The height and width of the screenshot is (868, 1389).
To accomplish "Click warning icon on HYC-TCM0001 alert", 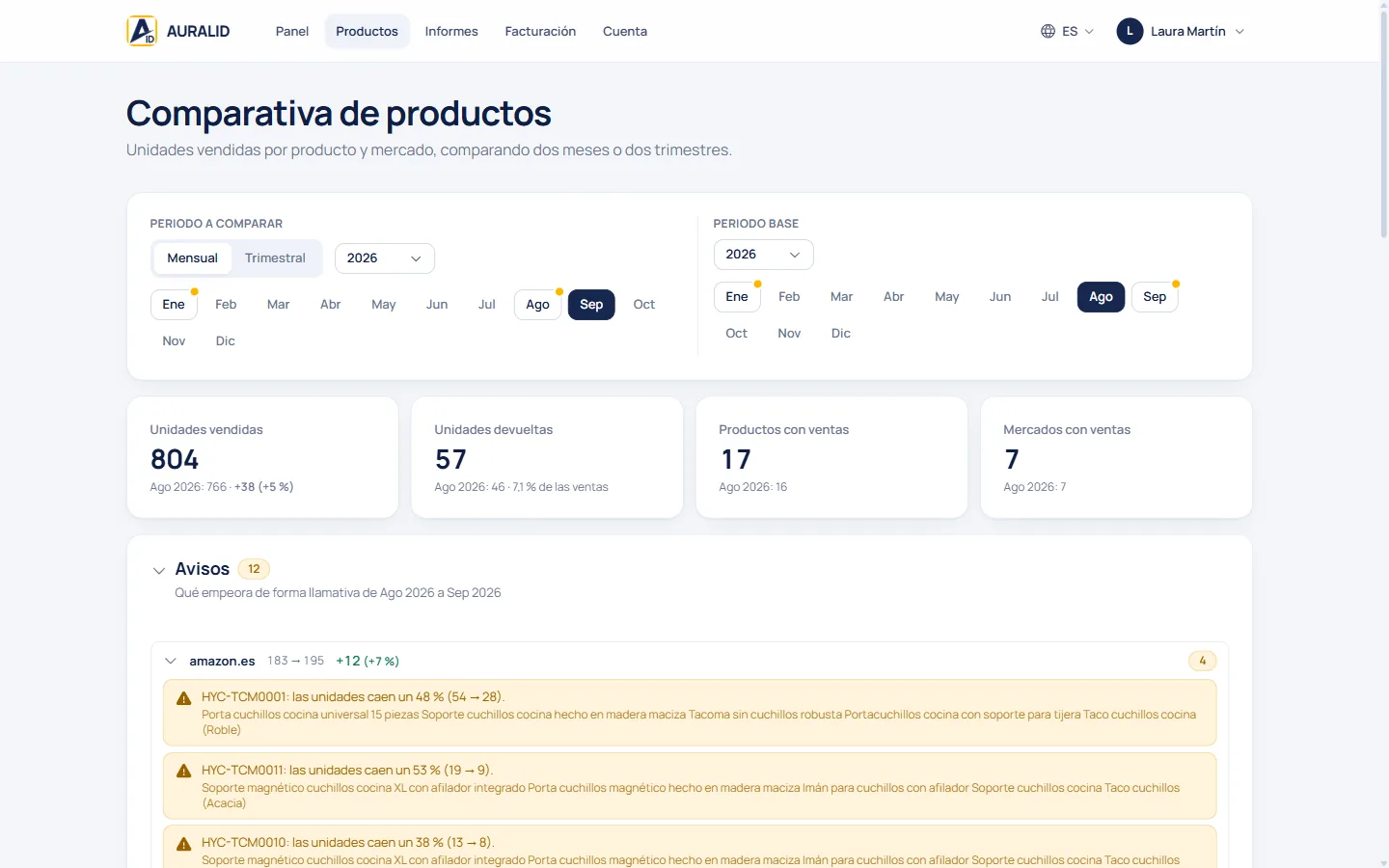I will click(183, 698).
